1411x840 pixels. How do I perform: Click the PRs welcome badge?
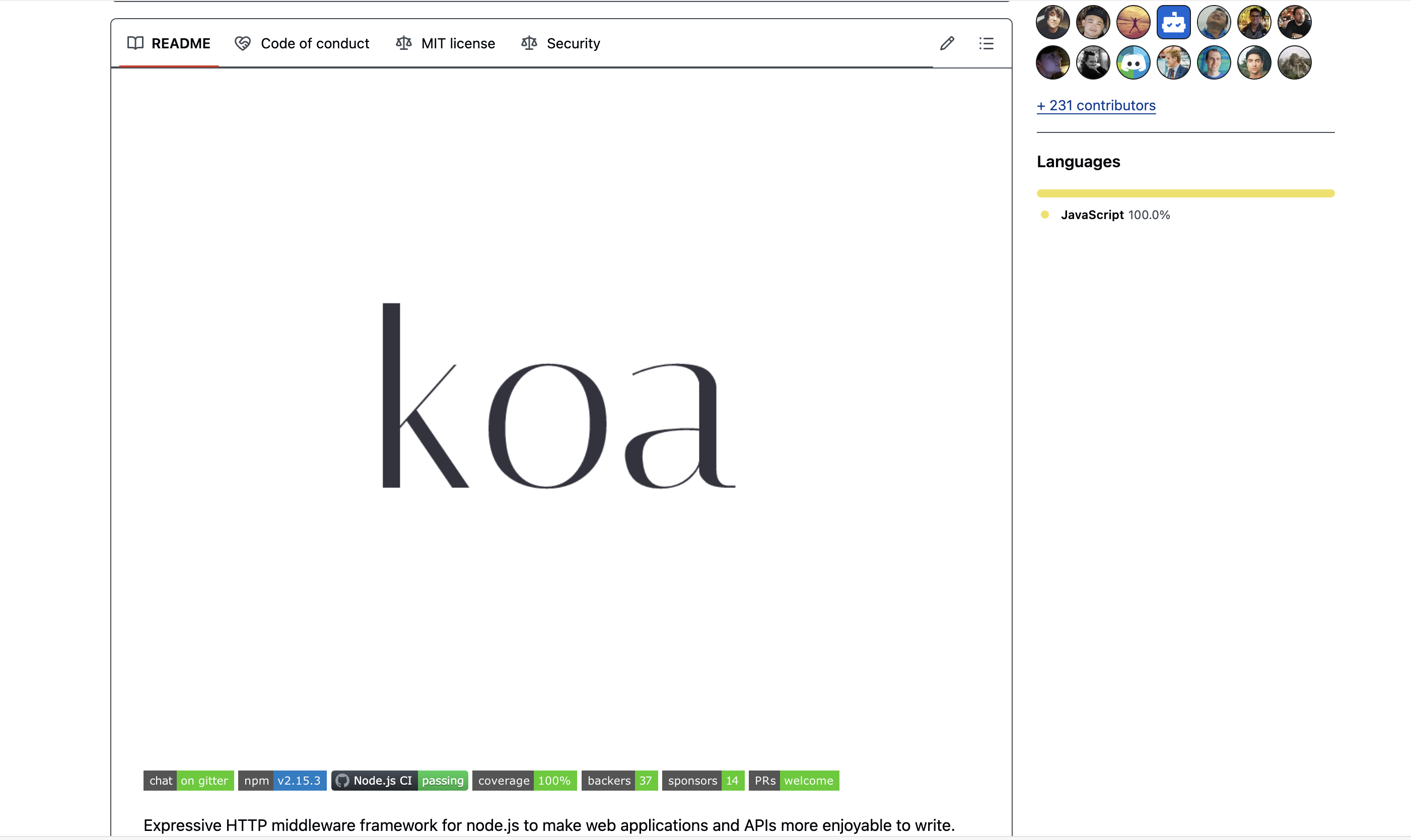tap(794, 781)
